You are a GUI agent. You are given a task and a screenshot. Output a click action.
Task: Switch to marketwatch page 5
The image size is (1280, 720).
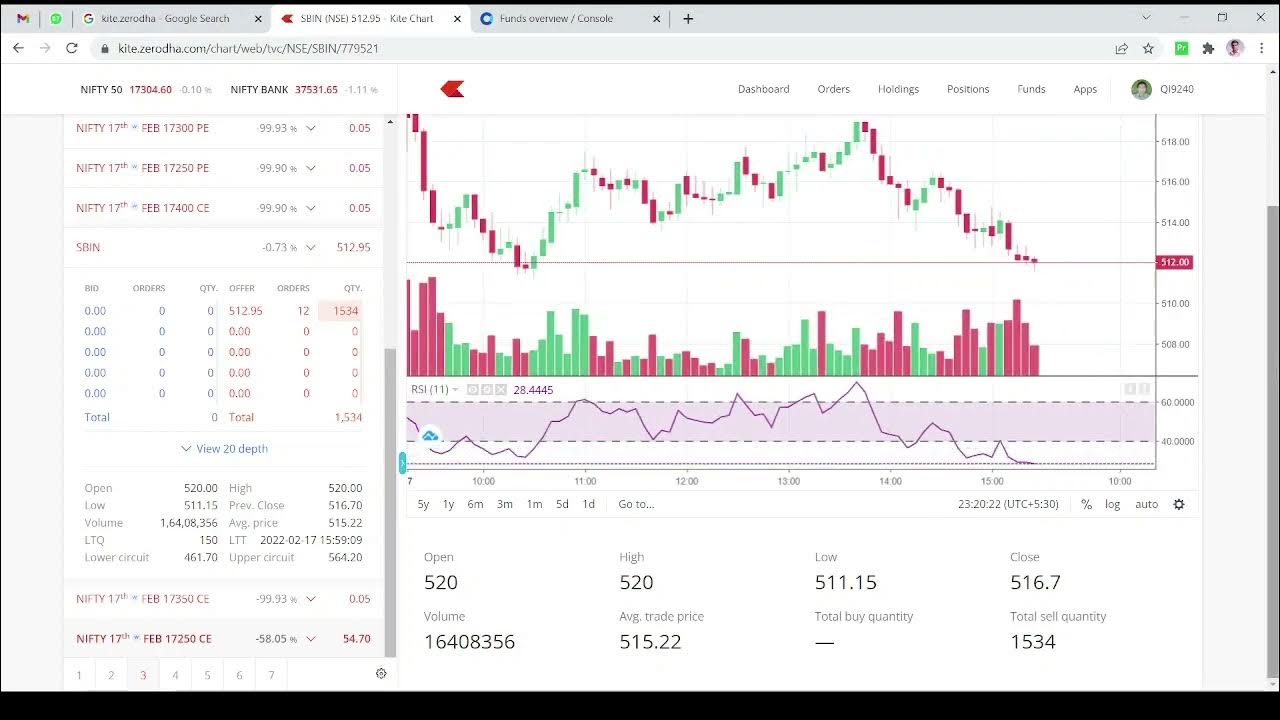tap(207, 675)
